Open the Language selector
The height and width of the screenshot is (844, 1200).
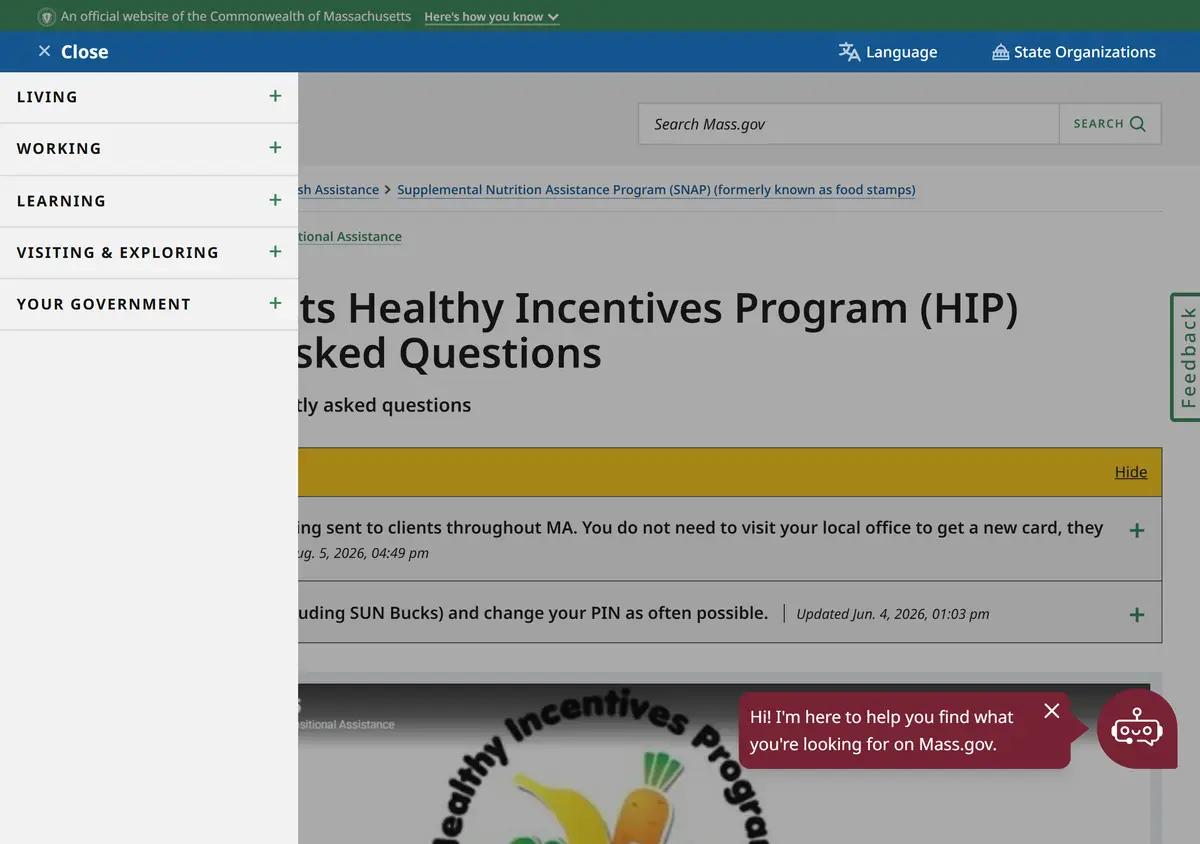(888, 52)
